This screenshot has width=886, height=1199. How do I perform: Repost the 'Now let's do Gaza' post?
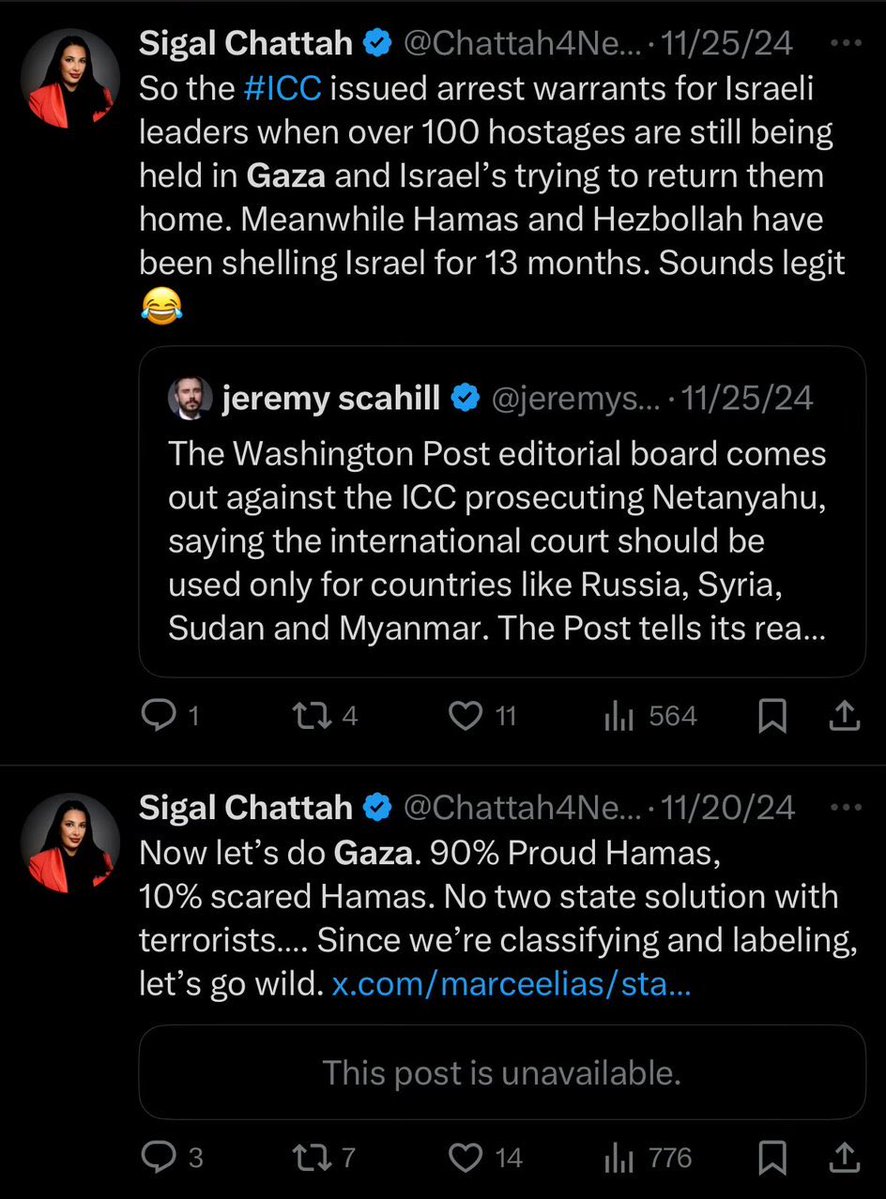tap(302, 1158)
